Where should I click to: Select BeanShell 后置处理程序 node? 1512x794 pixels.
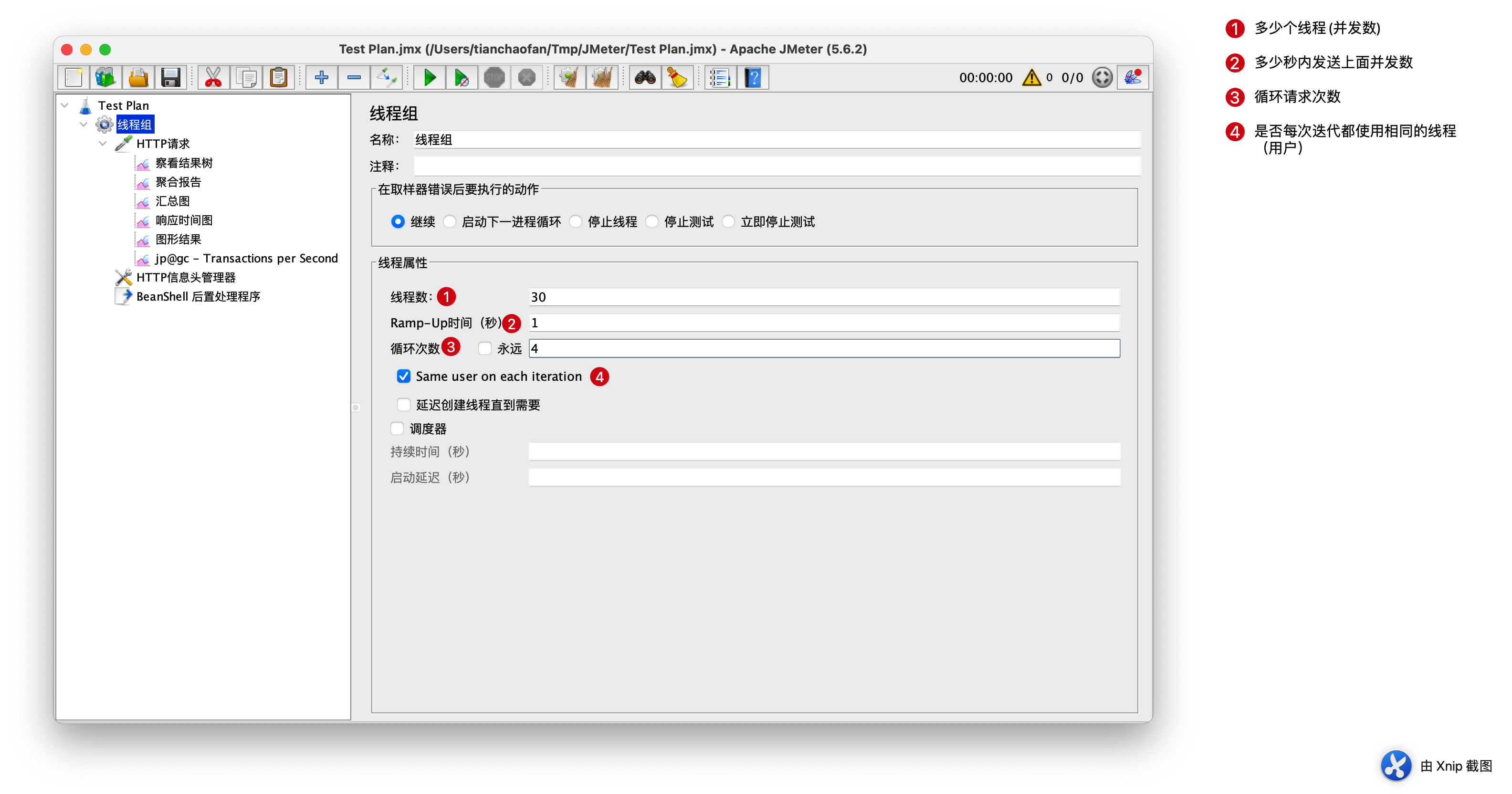click(198, 296)
